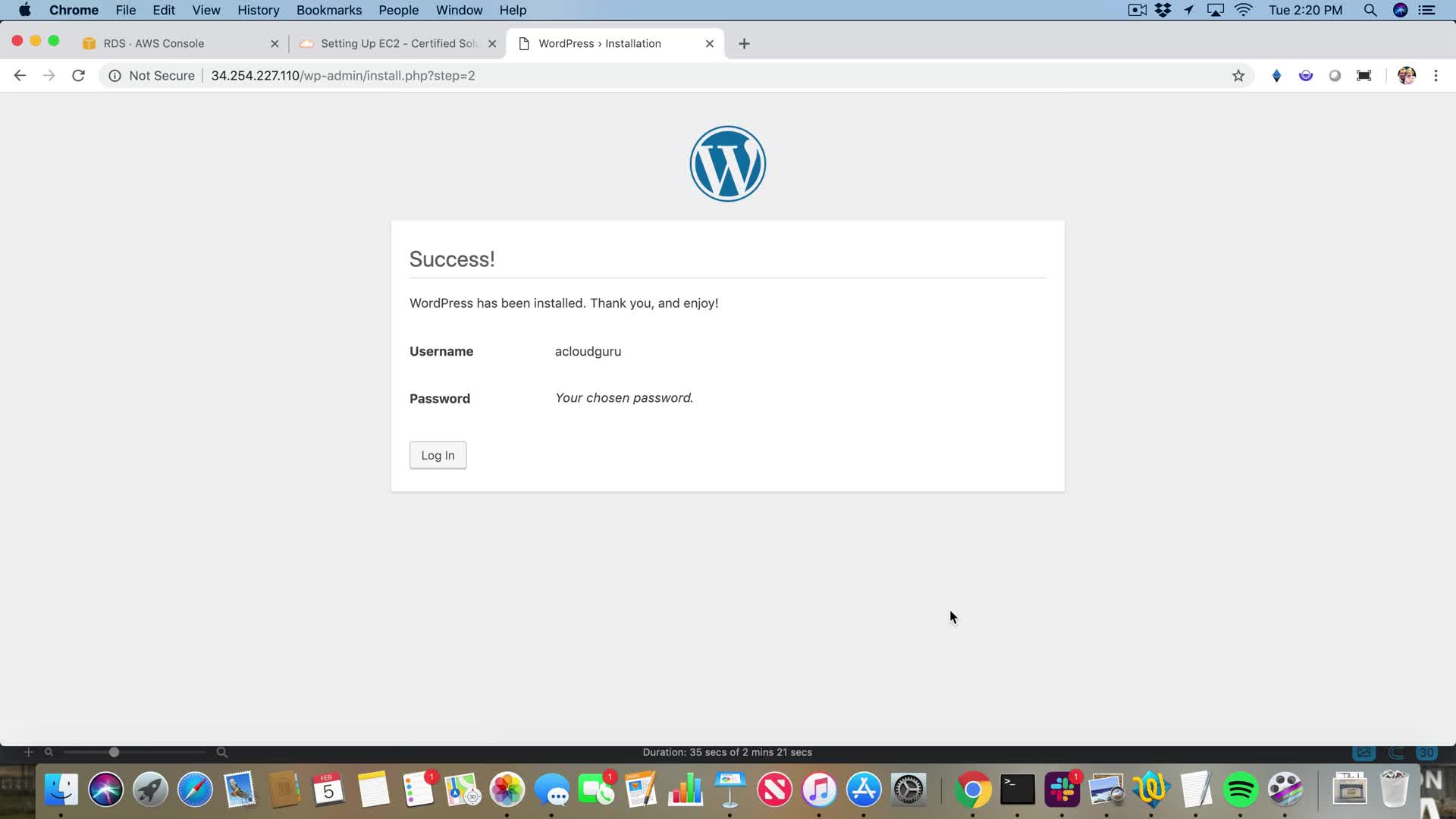Open the Bookmarks menu
This screenshot has height=819, width=1456.
tap(328, 10)
